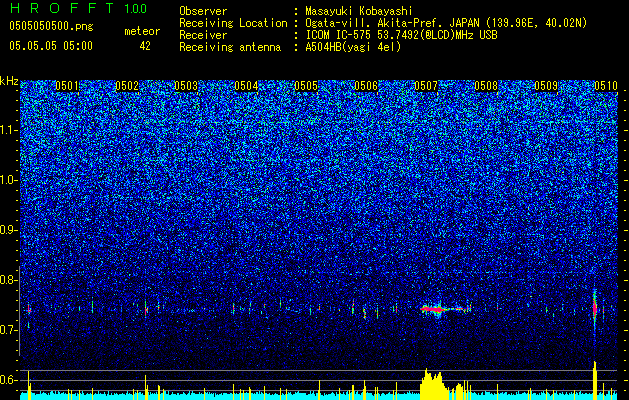This screenshot has height=400, width=629.
Task: Click the 0506 time marker
Action: coord(366,85)
